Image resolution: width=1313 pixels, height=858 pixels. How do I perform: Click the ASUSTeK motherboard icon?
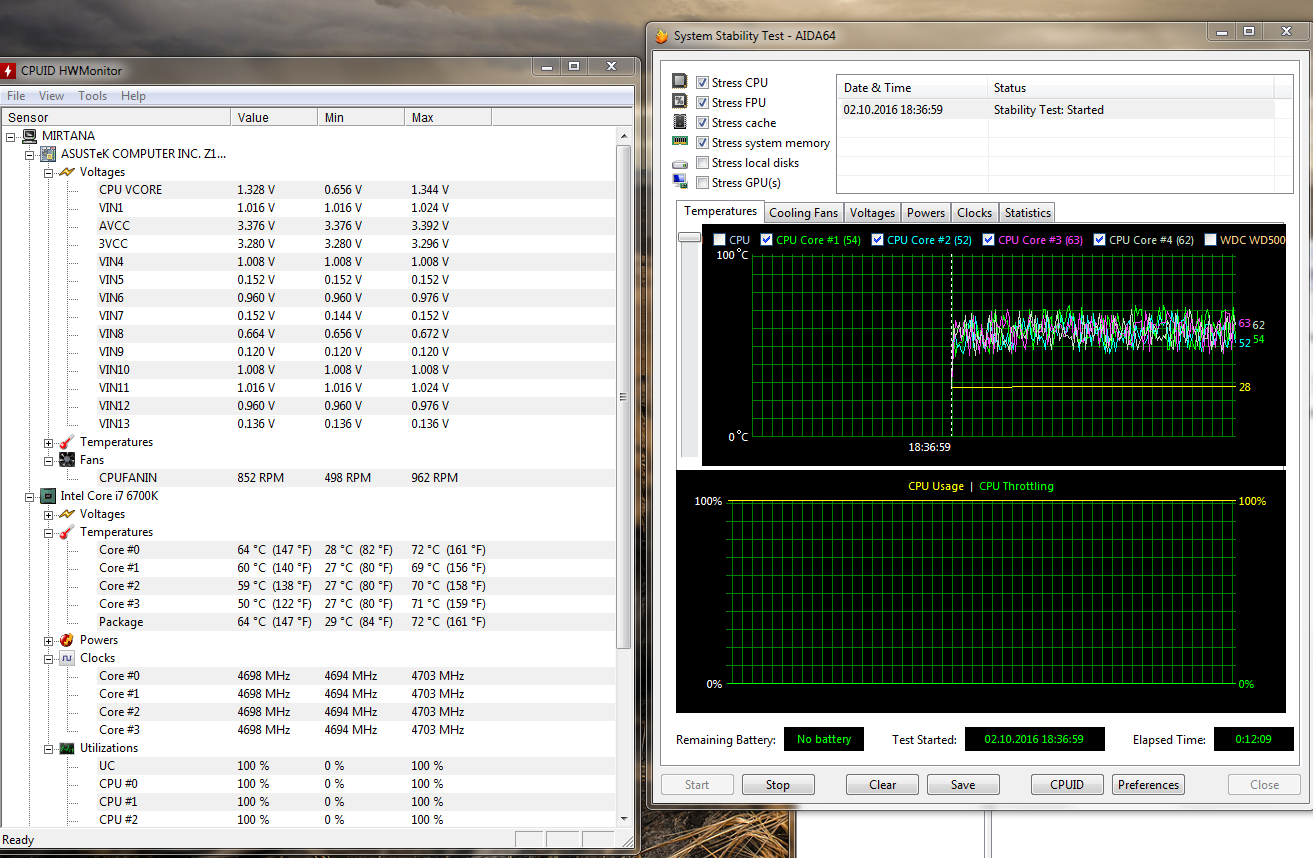pyautogui.click(x=48, y=154)
